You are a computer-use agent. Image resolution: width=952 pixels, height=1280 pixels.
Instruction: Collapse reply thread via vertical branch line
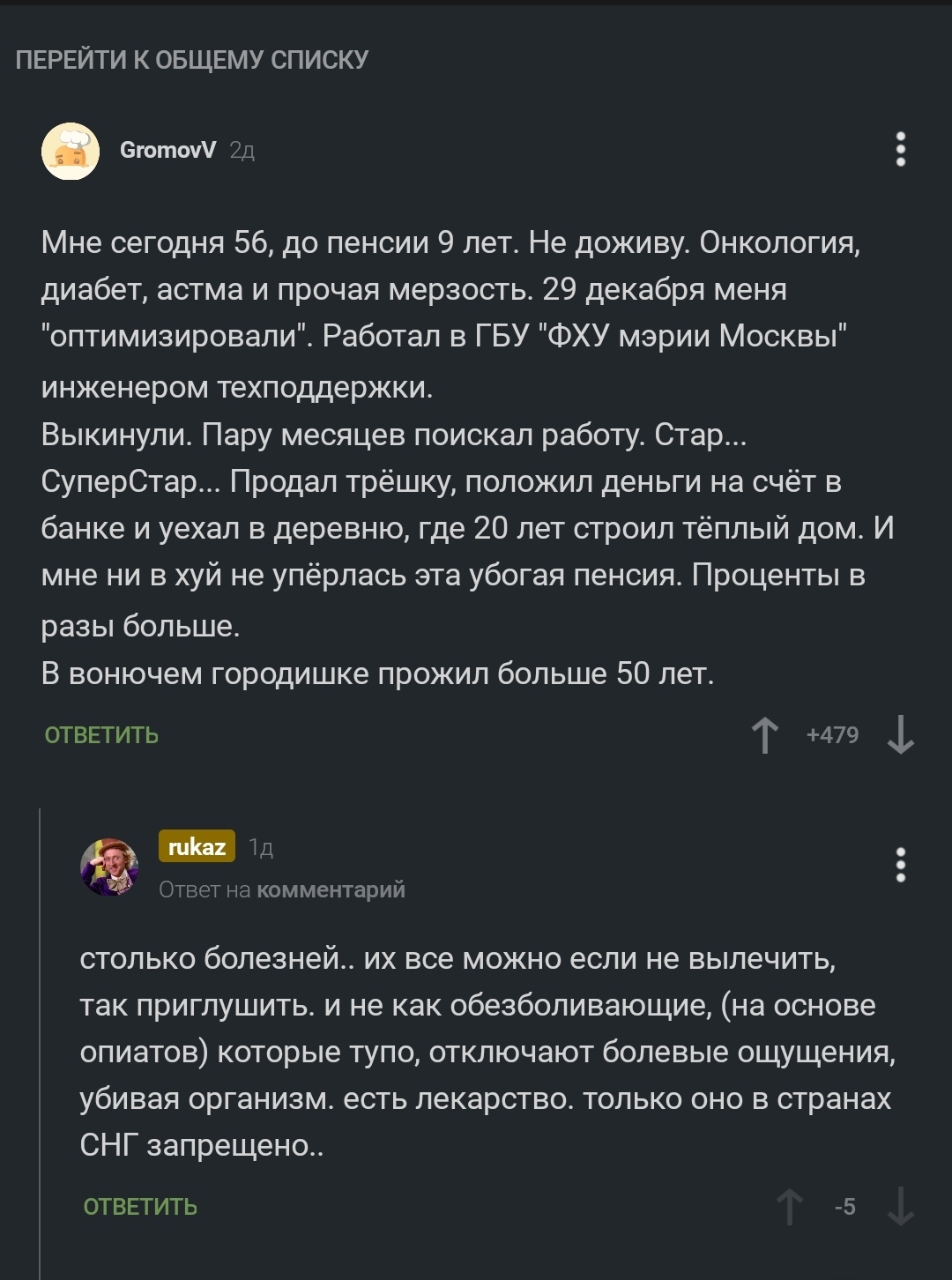point(41,1040)
